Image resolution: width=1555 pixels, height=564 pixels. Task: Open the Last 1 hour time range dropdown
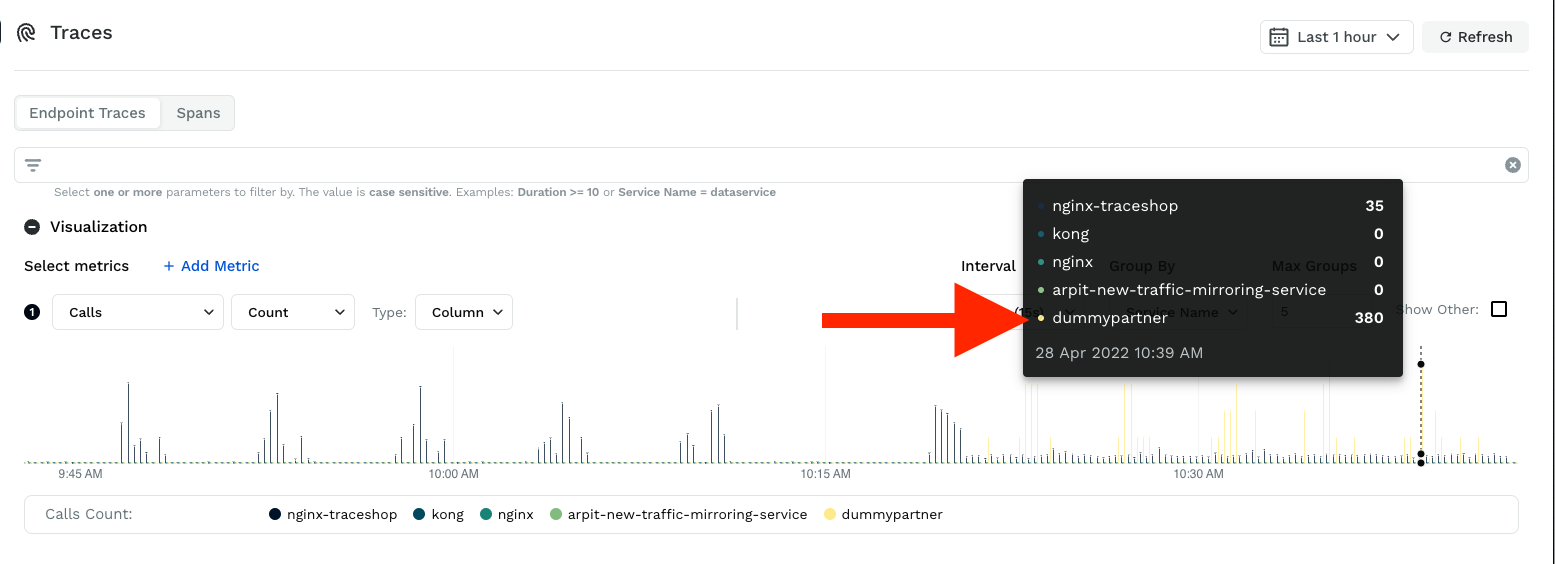(1336, 37)
